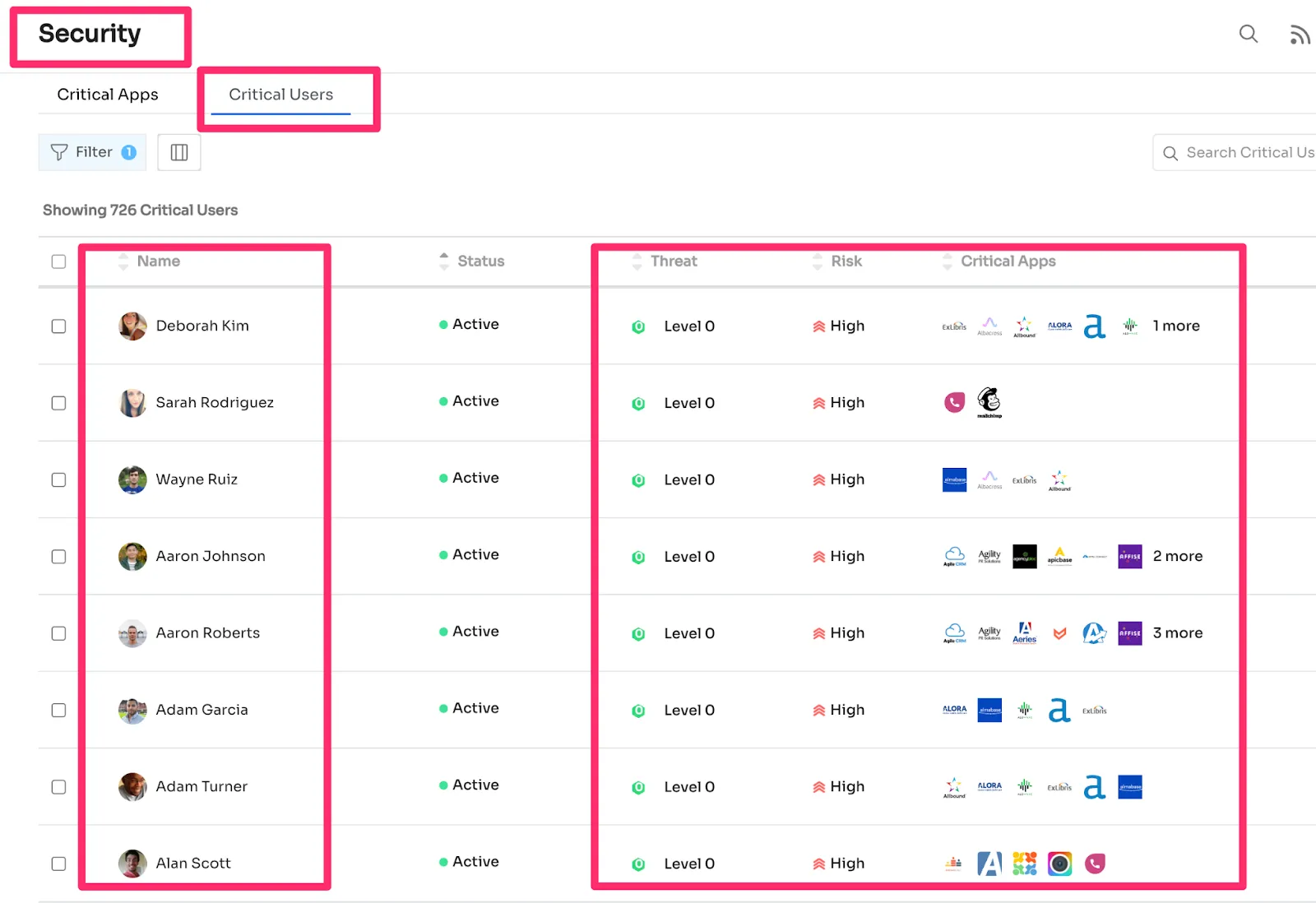Select Sarah Rodriguez's row checkbox

pos(58,403)
